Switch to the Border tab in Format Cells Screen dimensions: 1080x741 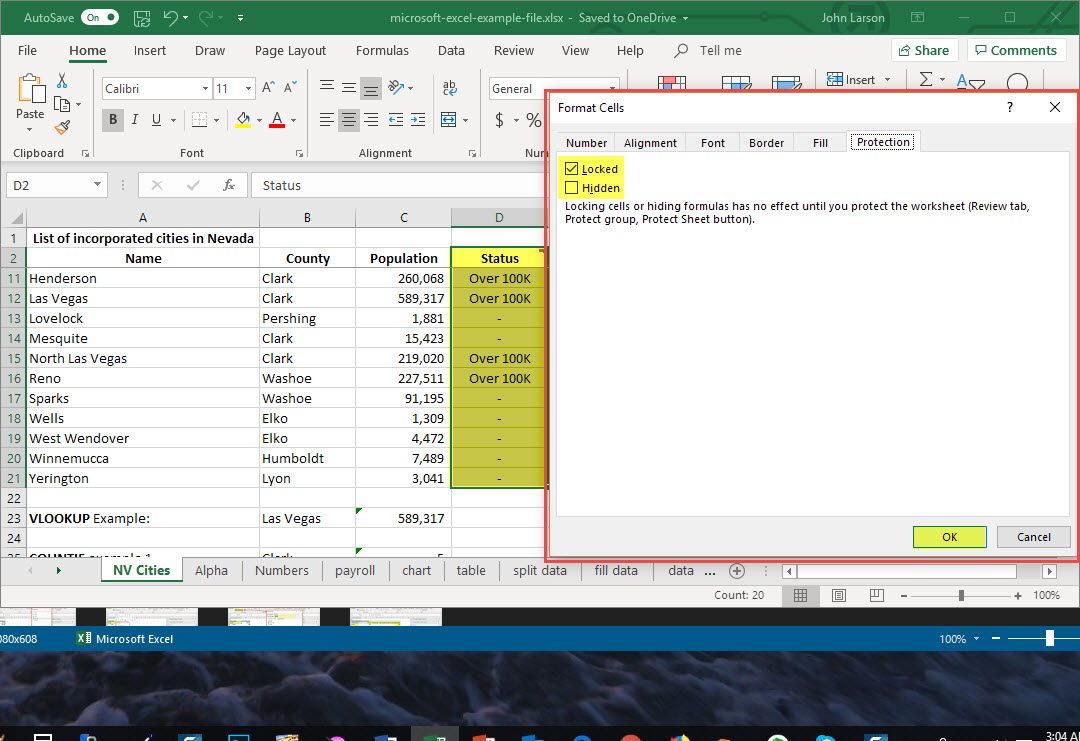[x=766, y=143]
